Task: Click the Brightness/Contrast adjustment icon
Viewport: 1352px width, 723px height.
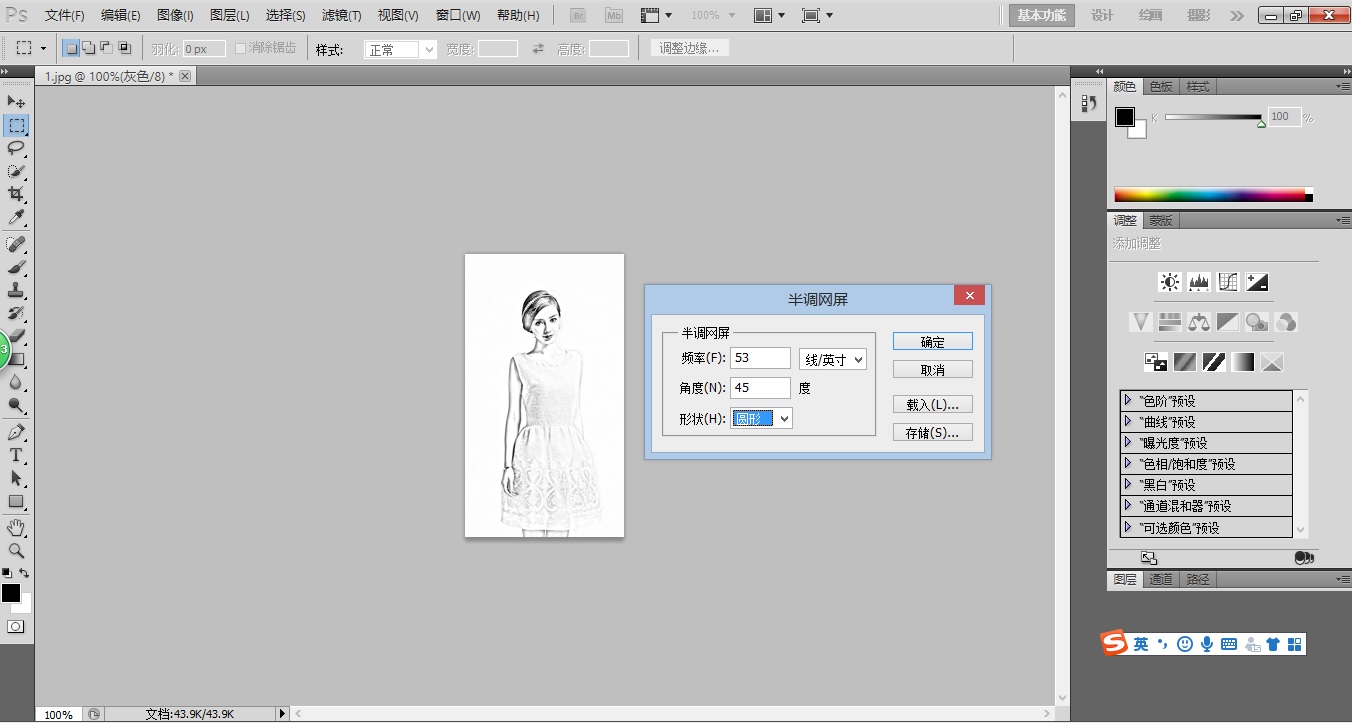Action: (x=1169, y=282)
